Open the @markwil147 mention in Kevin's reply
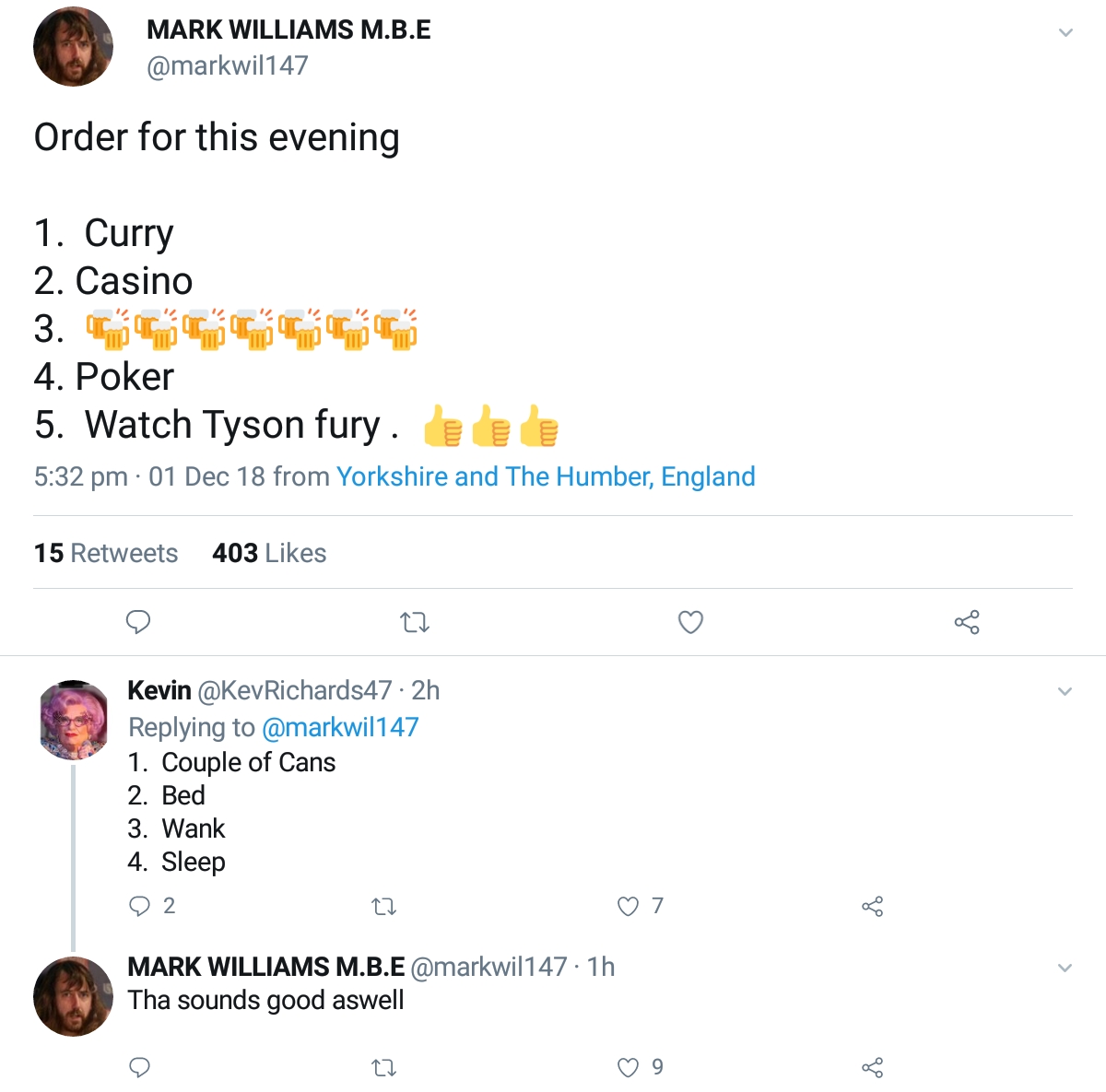Screen dimensions: 1106x1092 [x=340, y=727]
